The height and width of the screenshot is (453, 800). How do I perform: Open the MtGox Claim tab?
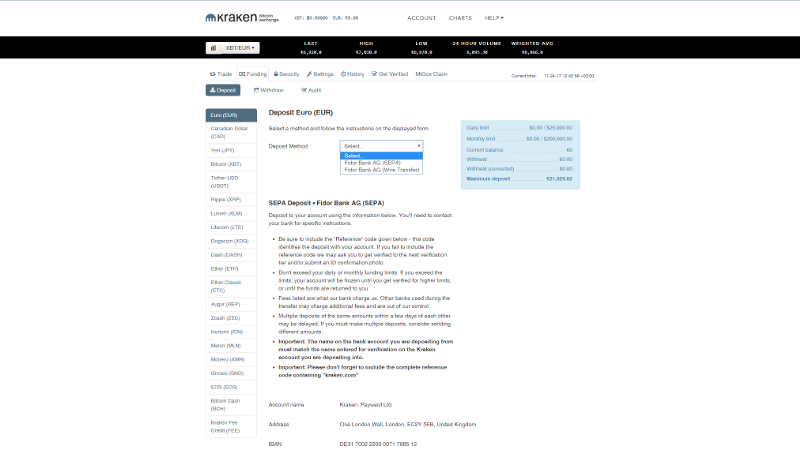[x=431, y=74]
